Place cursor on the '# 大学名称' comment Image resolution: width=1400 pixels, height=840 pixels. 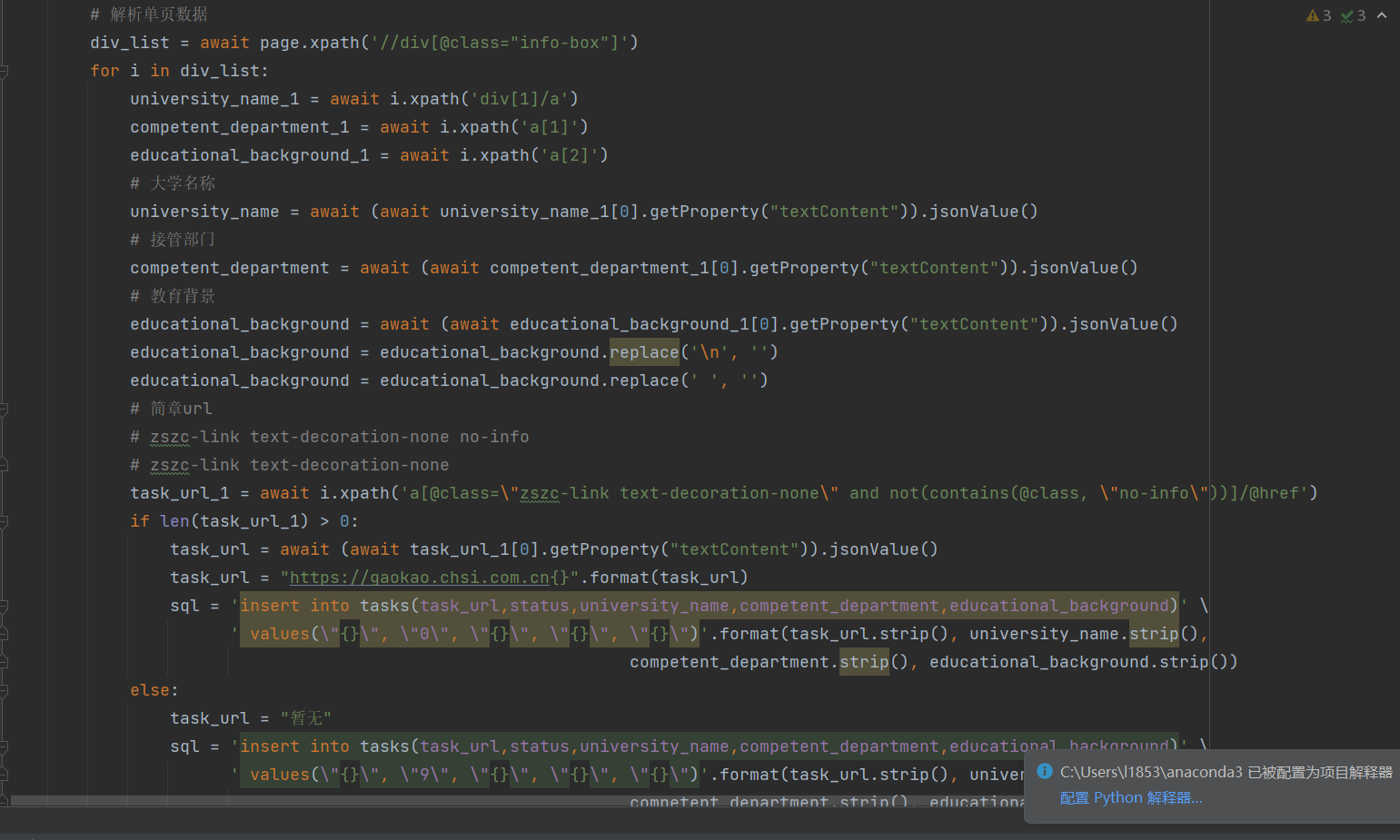click(x=173, y=183)
